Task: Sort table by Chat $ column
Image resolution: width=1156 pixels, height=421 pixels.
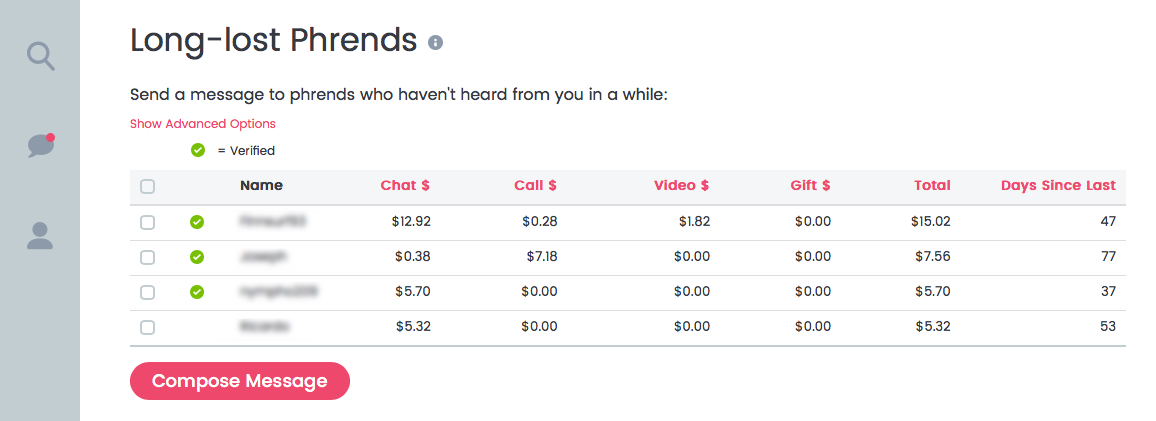Action: [405, 186]
